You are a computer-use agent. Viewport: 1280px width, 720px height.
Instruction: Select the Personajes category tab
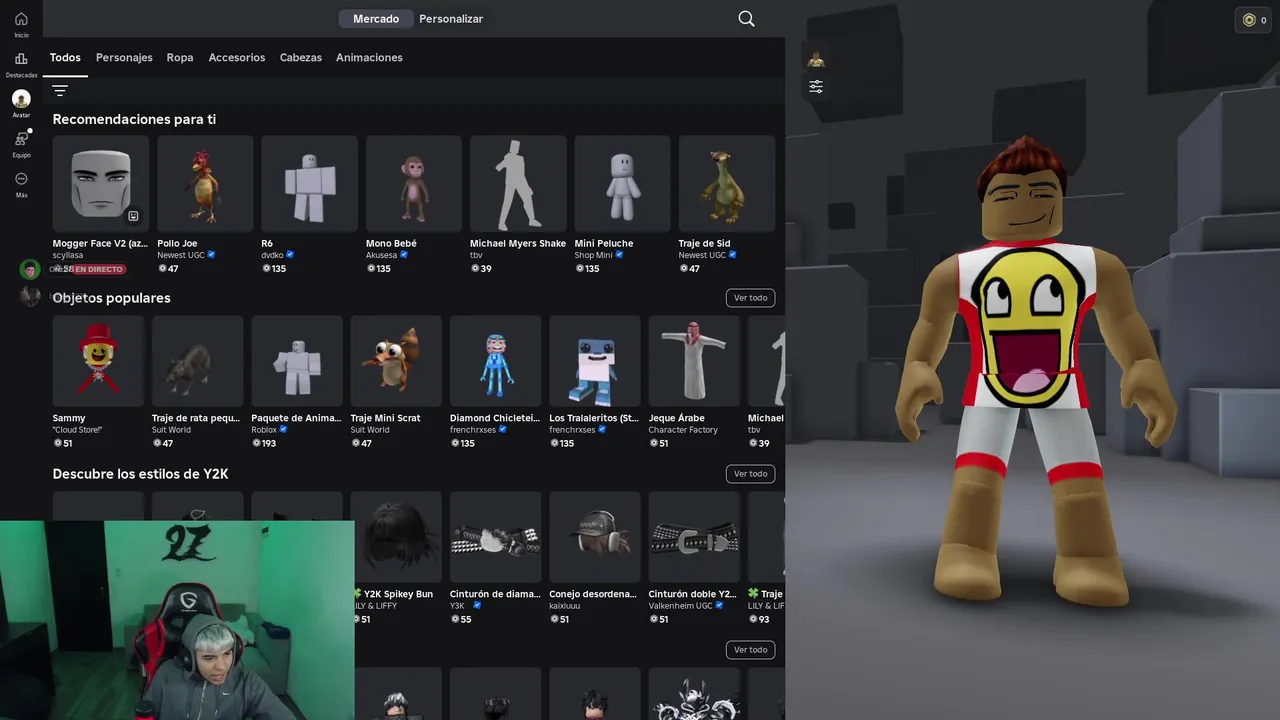pyautogui.click(x=124, y=58)
